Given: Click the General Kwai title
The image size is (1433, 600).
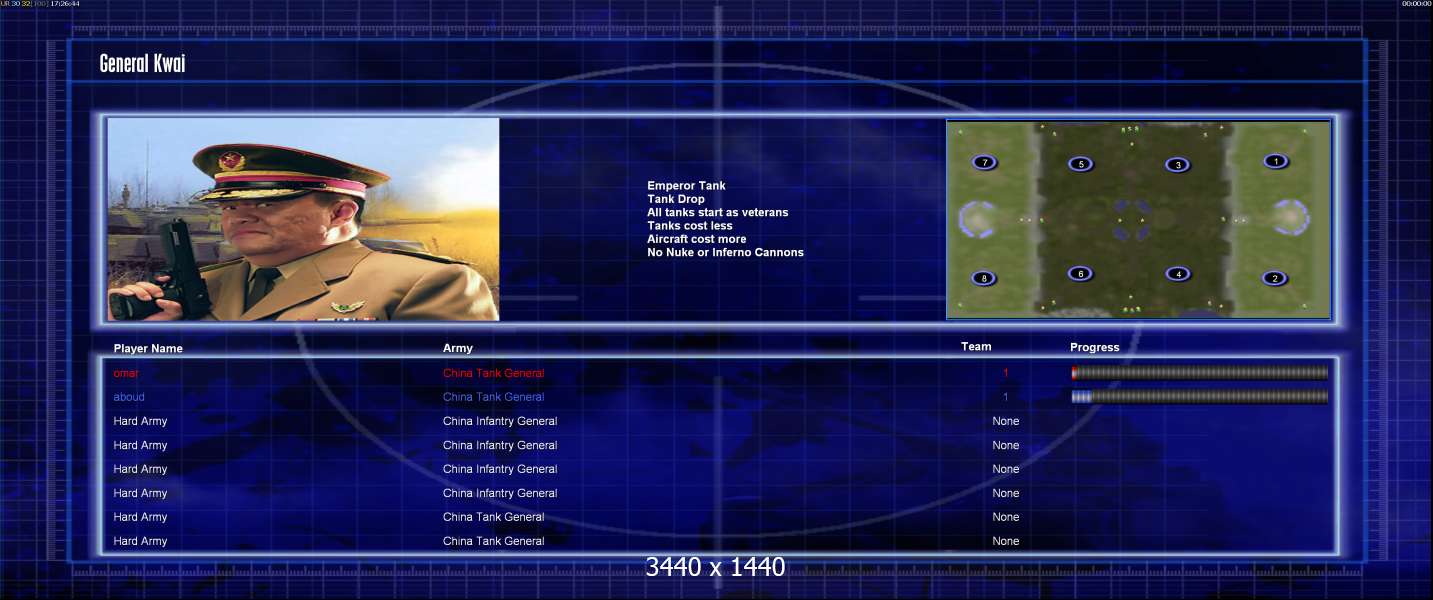Looking at the screenshot, I should (142, 64).
